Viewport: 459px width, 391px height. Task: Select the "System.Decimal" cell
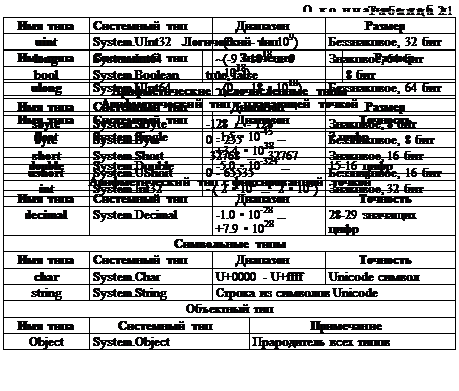(x=151, y=221)
